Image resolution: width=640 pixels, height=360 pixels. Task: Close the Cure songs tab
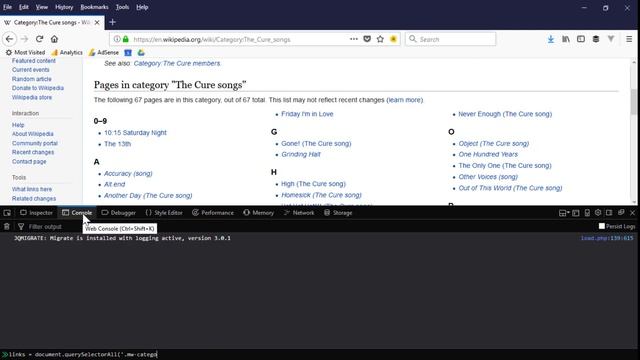[x=97, y=22]
